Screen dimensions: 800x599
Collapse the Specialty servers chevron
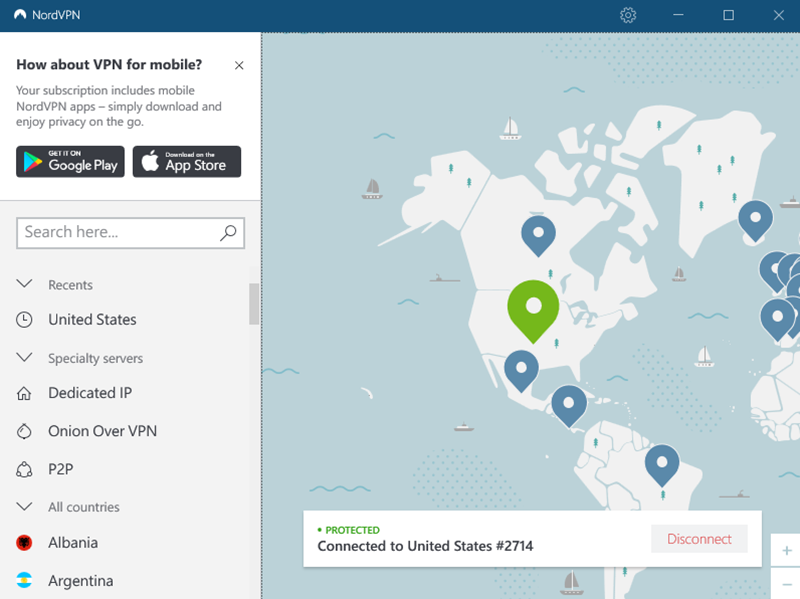tap(24, 357)
